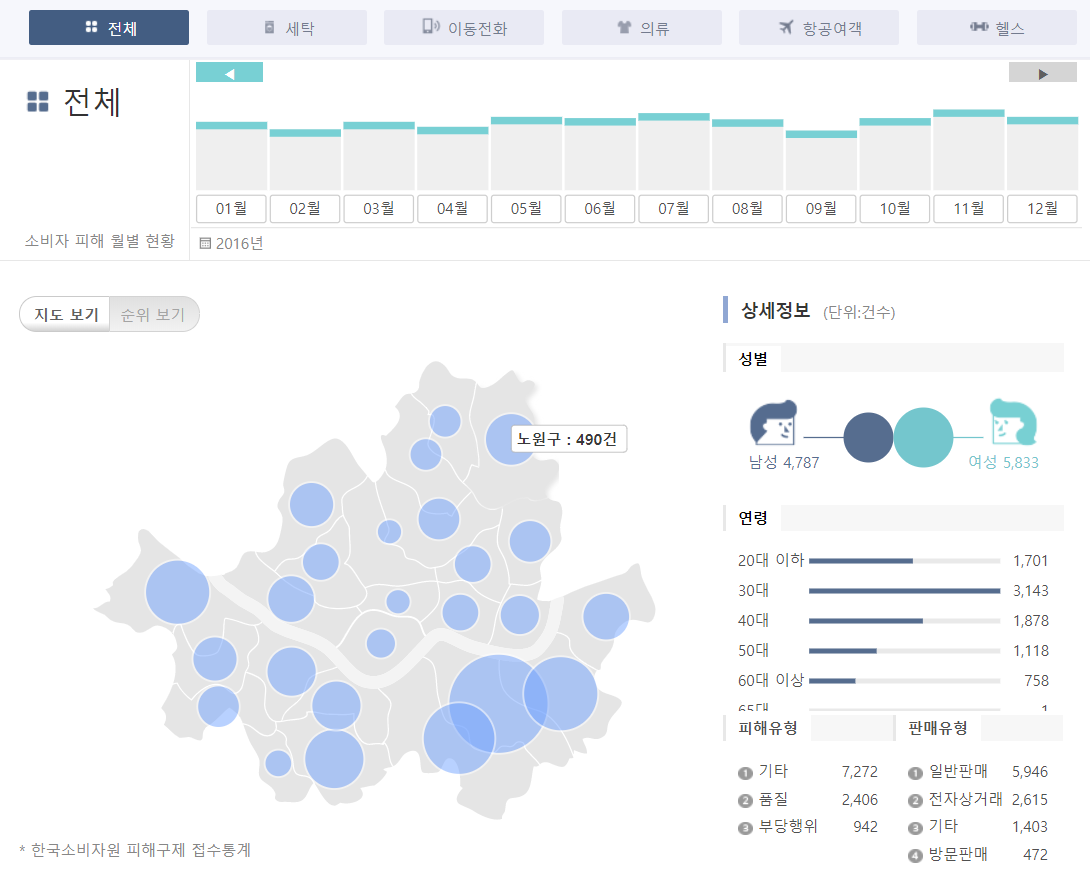Viewport: 1090px width, 875px height.
Task: Click the number 2 badge beside 품질
Action: (745, 801)
